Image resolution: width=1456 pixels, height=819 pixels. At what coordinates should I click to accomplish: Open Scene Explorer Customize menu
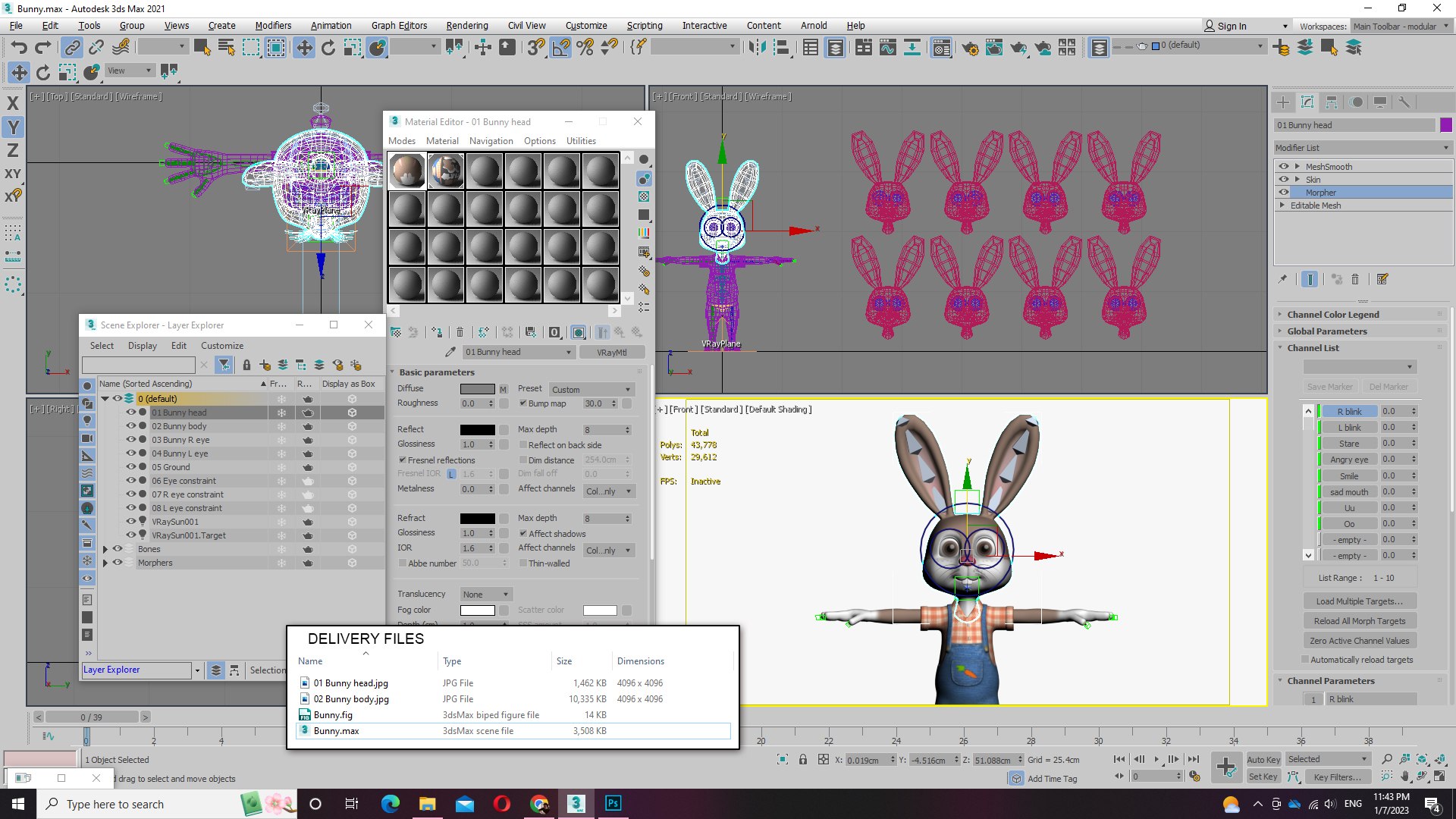click(x=221, y=346)
